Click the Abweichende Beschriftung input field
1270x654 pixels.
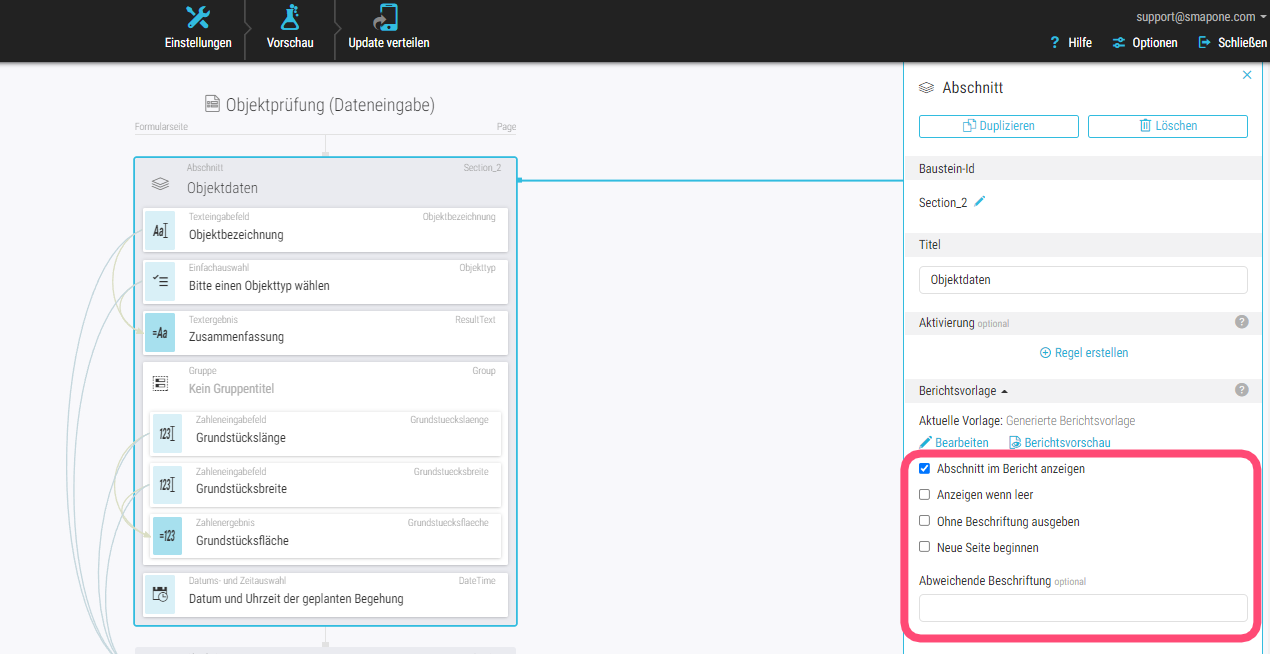[x=1083, y=608]
